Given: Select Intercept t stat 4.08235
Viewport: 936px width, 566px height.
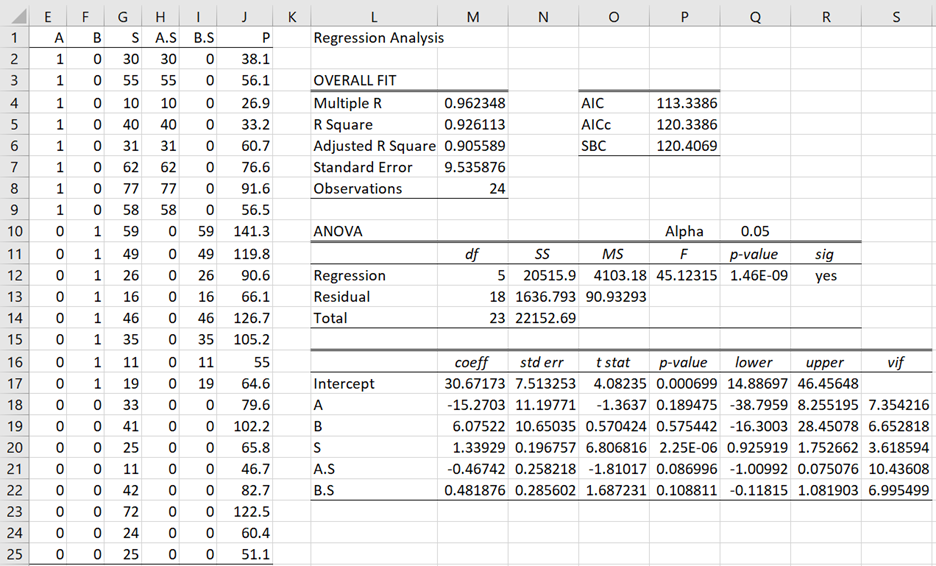Looking at the screenshot, I should (x=614, y=383).
